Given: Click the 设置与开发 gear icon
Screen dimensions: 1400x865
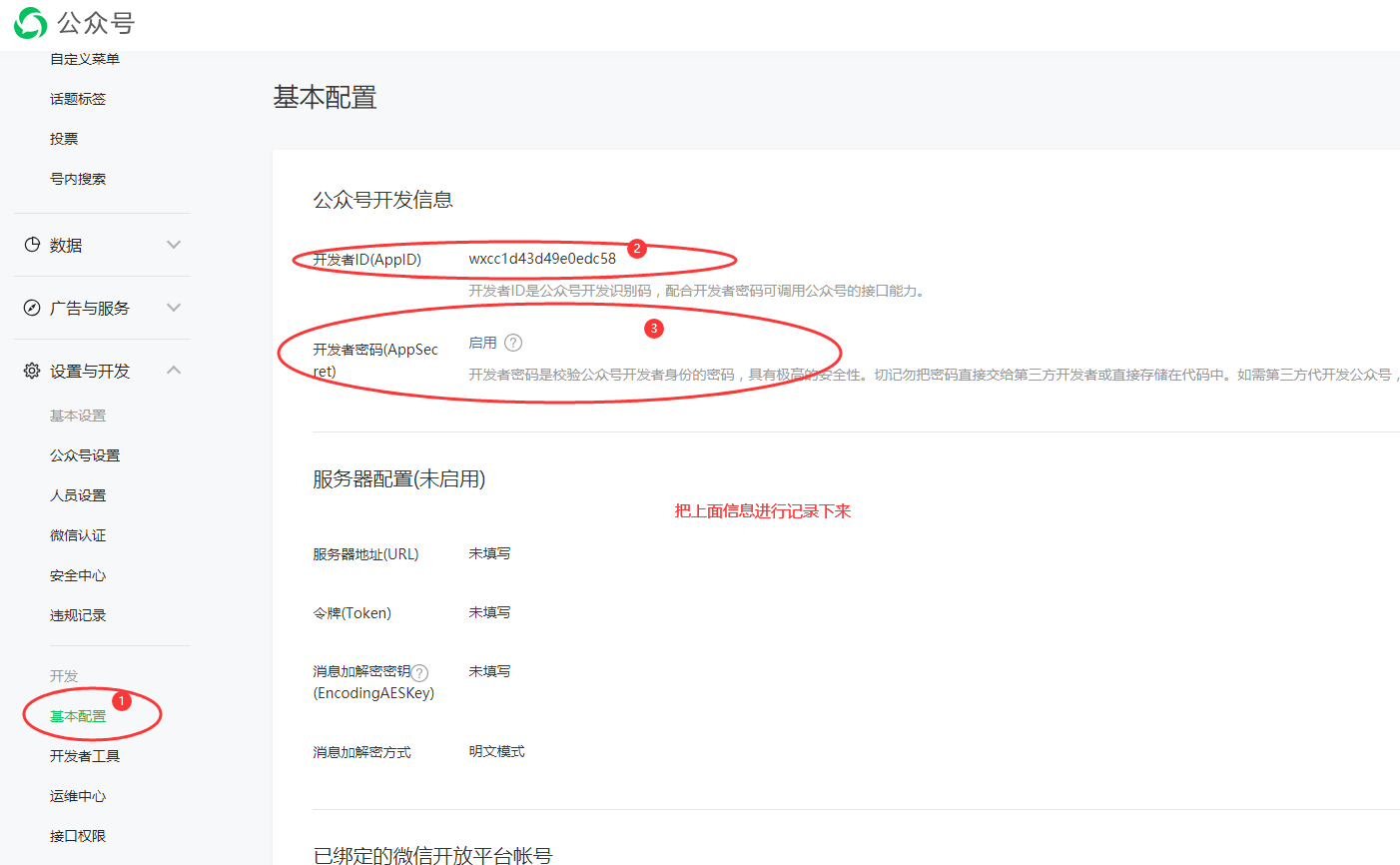Looking at the screenshot, I should (x=32, y=371).
